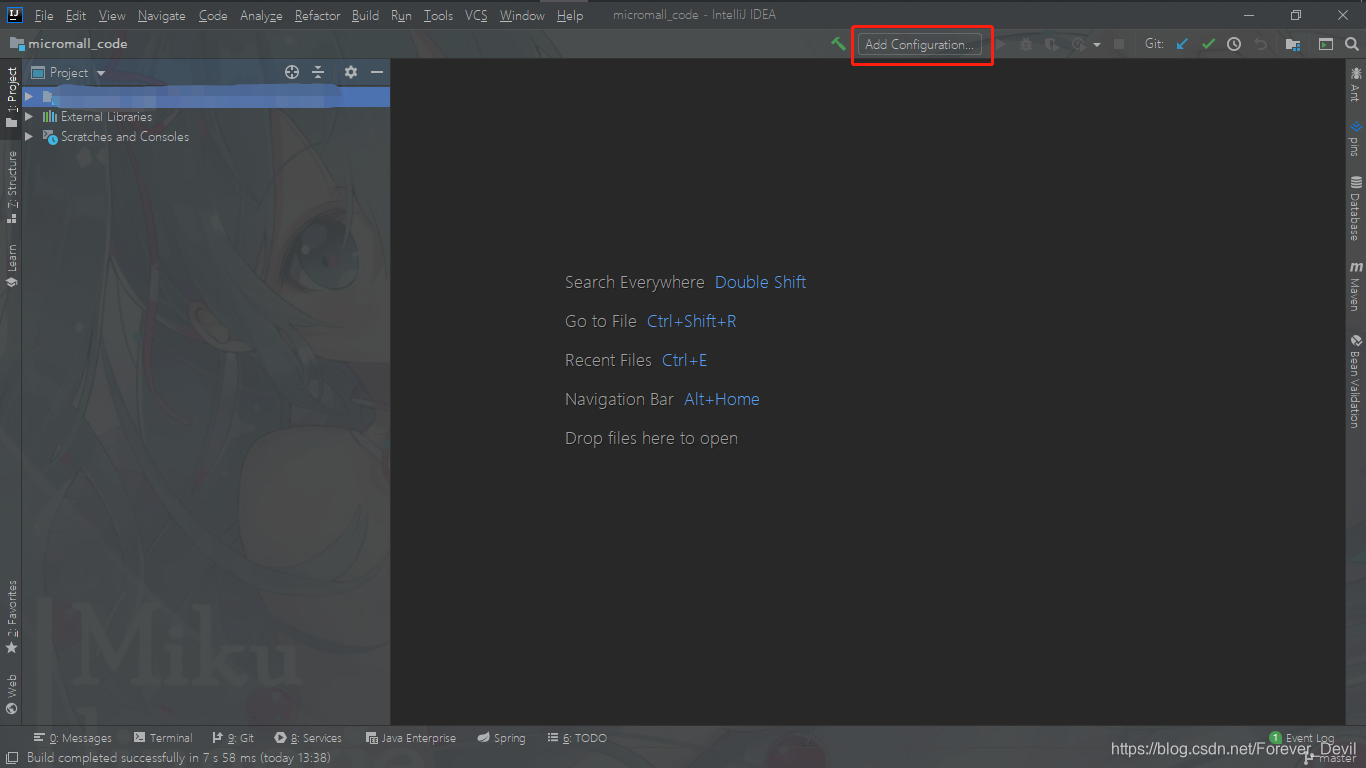
Task: Click the Collapse All icon in Project panel
Action: 318,72
